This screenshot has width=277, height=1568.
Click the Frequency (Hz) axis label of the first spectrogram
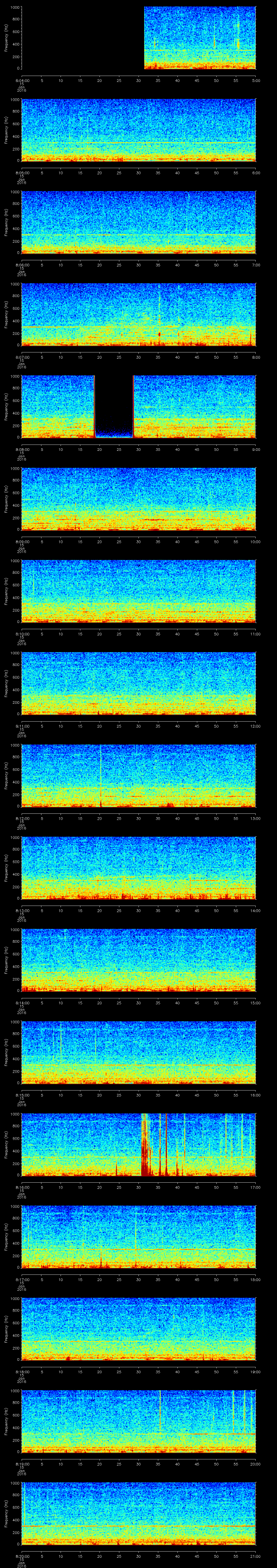pos(6,38)
